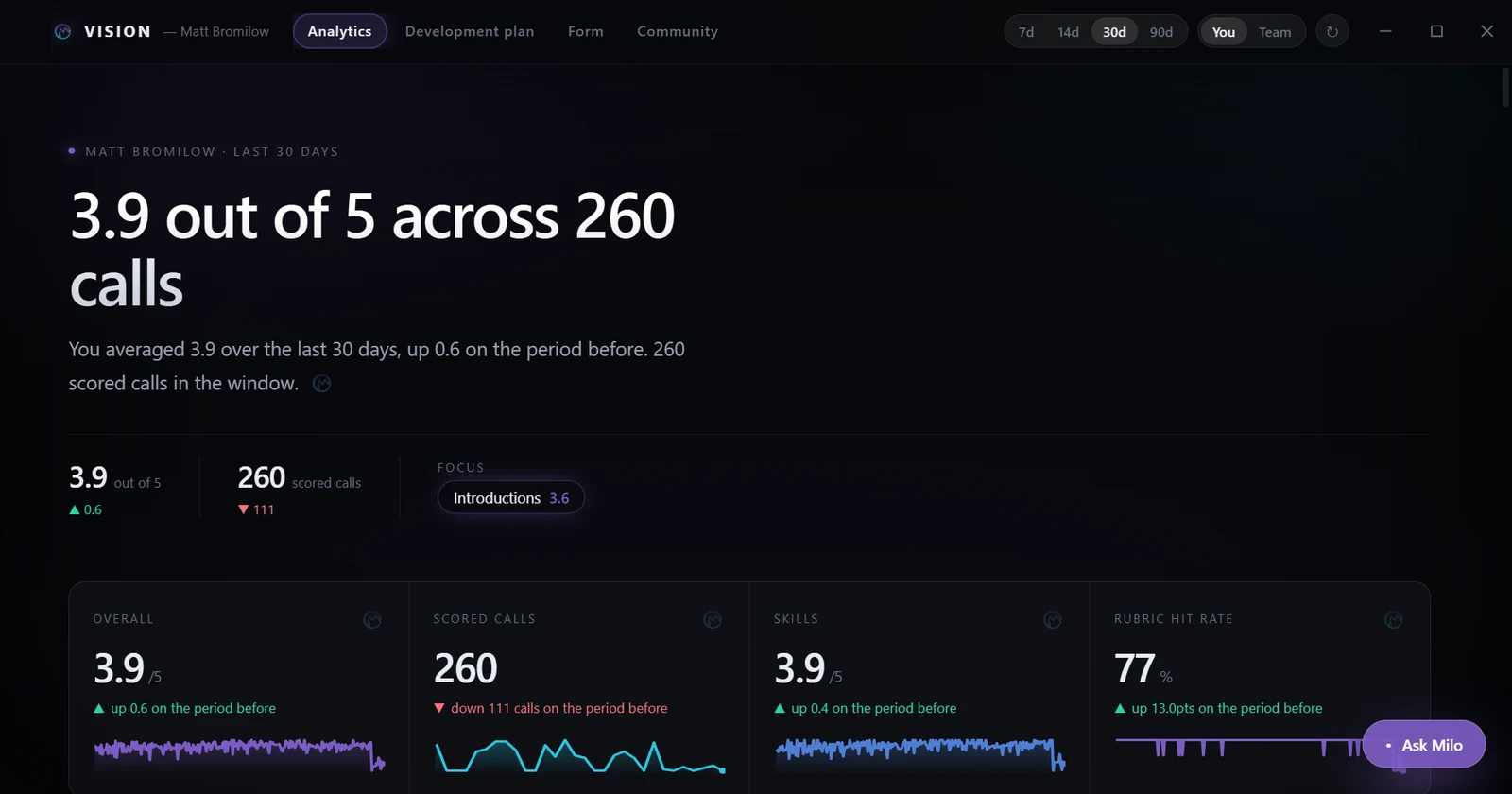The height and width of the screenshot is (794, 1512).
Task: Click the green "0.6" increase indicator
Action: click(85, 509)
